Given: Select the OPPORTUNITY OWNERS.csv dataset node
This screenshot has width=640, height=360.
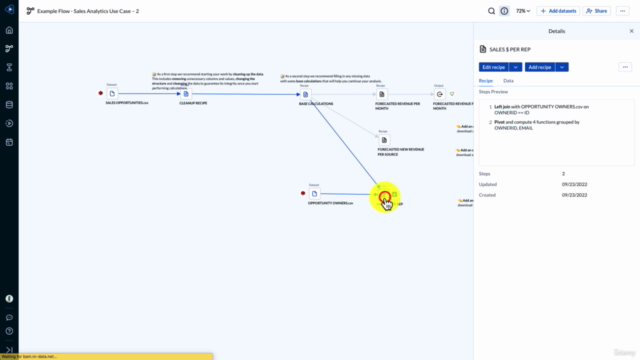Looking at the screenshot, I should [x=314, y=194].
